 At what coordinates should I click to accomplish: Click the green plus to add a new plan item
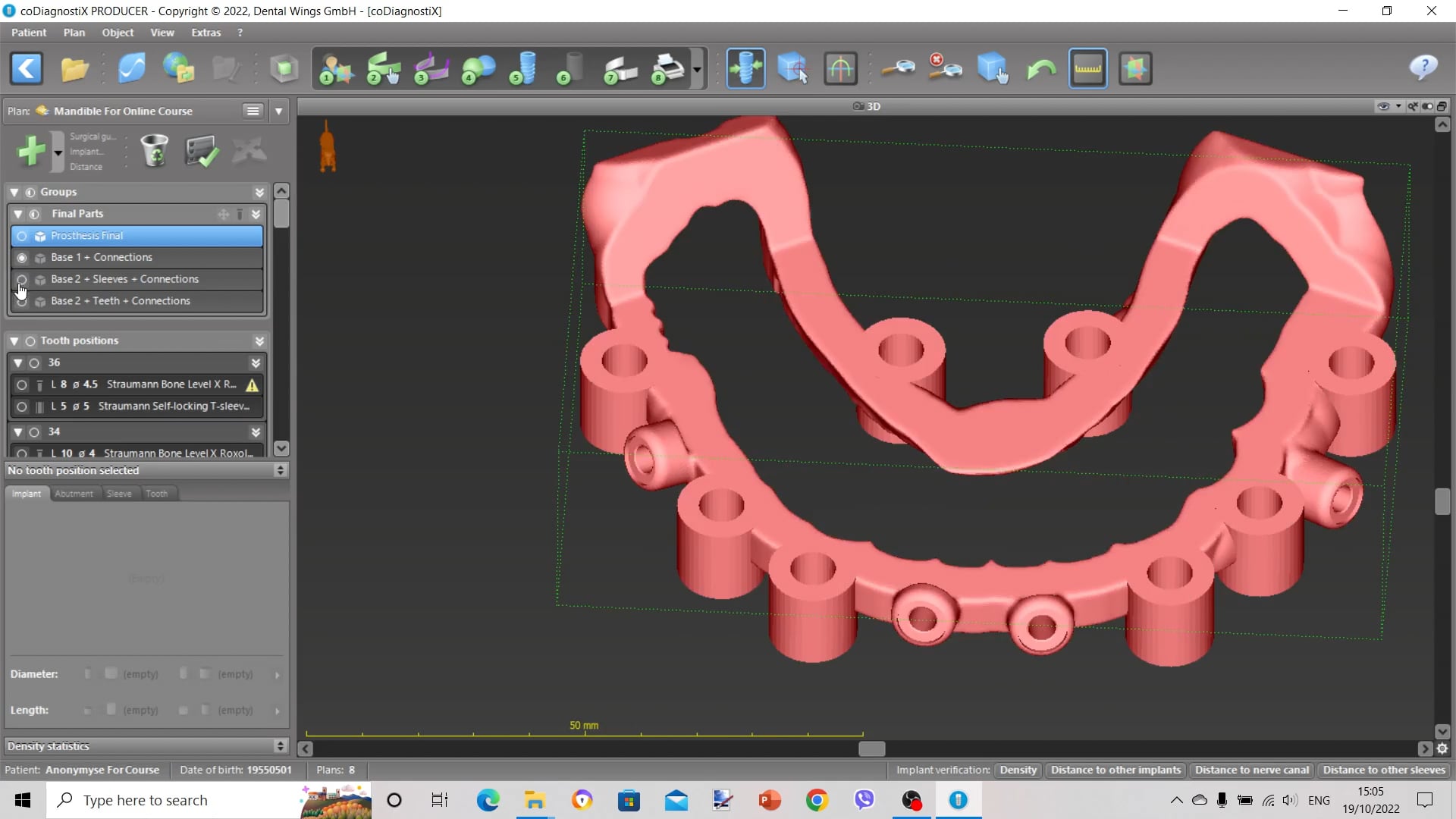pos(32,149)
